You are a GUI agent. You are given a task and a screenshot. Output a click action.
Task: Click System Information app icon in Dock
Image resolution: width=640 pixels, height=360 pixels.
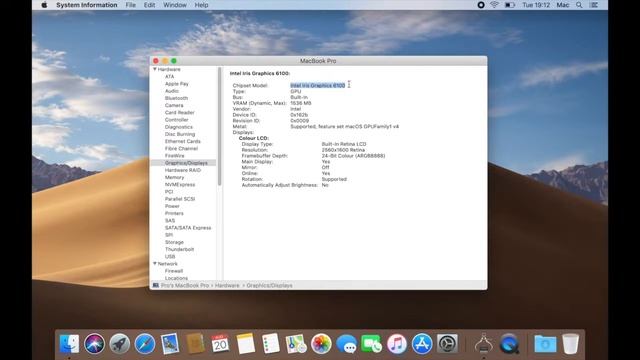484,344
